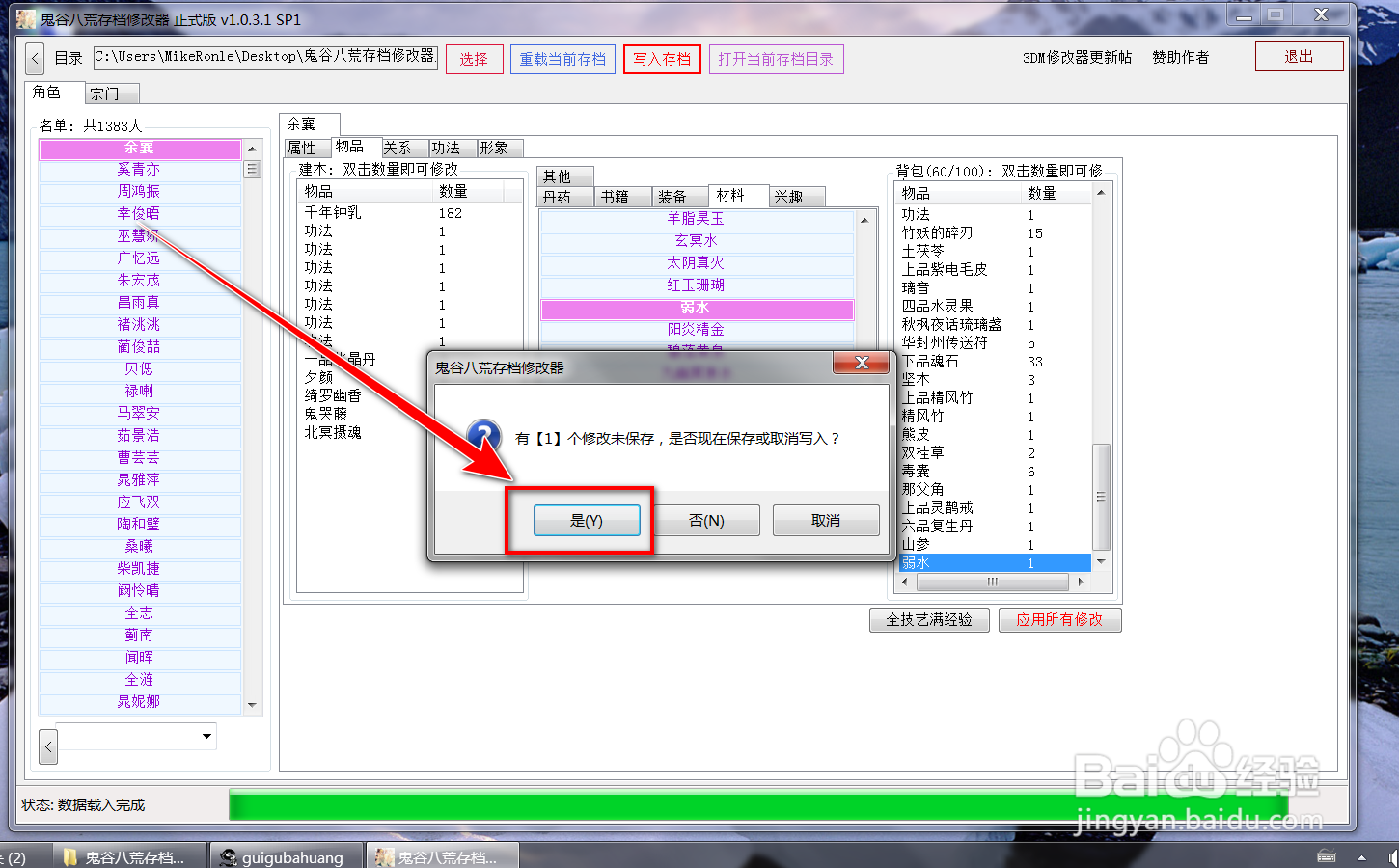
Task: Select character 柴凯捷 in name list
Action: pyautogui.click(x=140, y=569)
